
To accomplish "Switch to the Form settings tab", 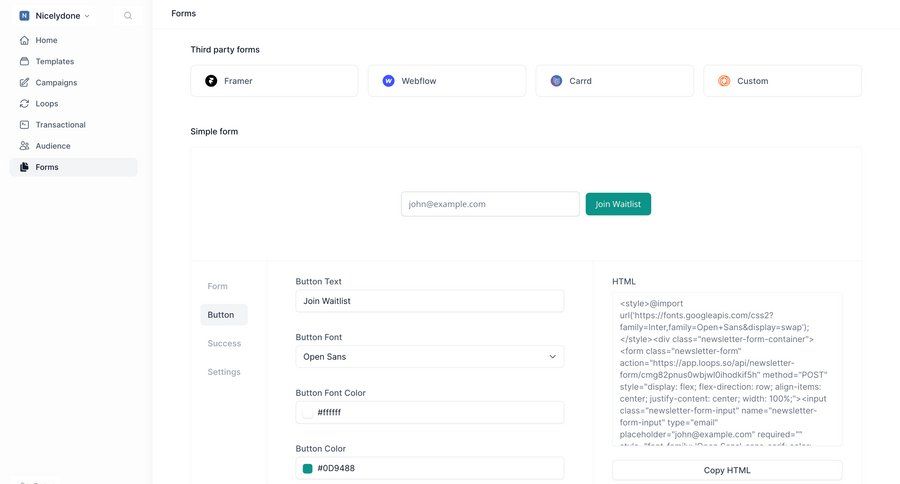I will click(x=218, y=286).
